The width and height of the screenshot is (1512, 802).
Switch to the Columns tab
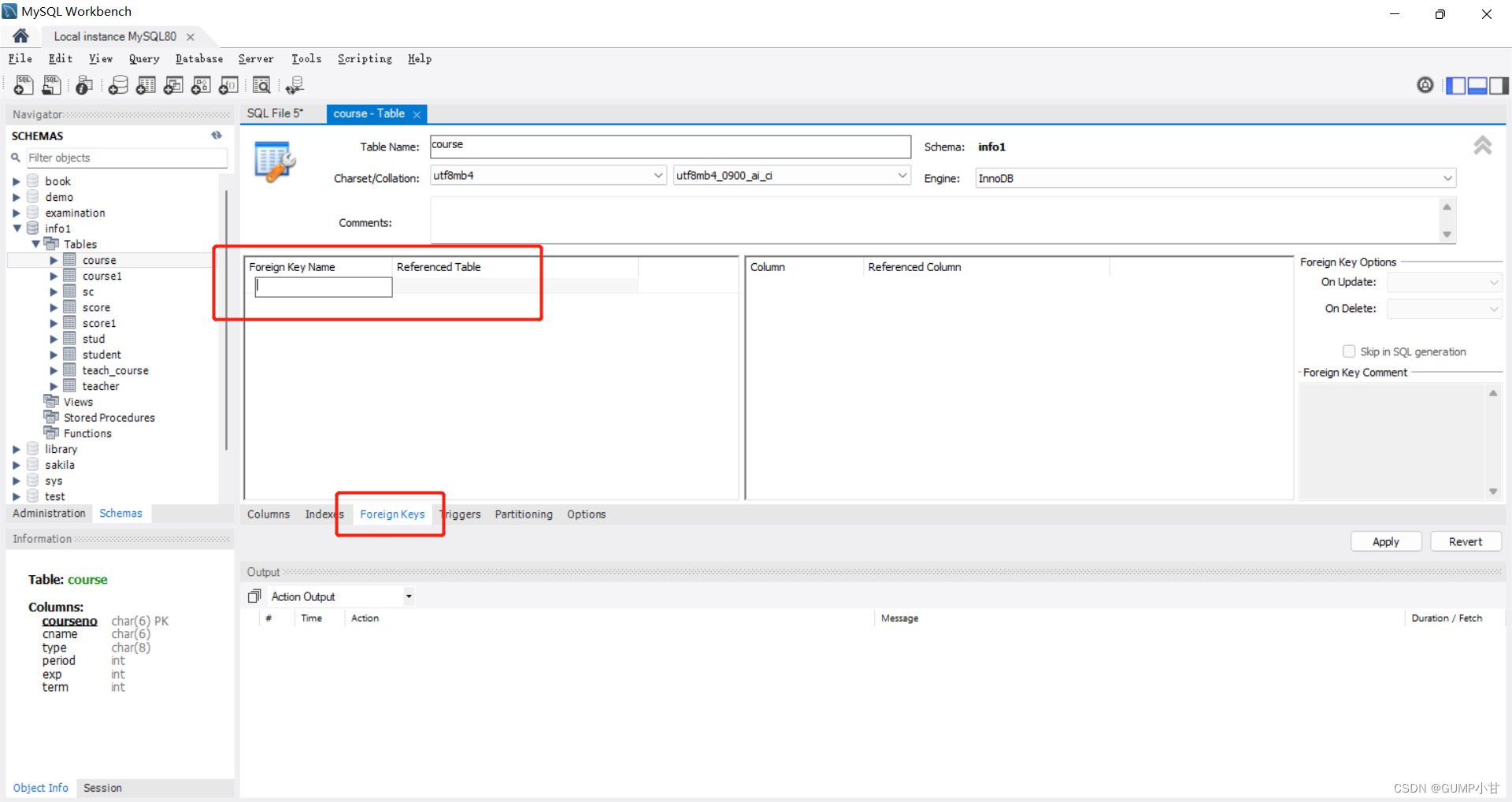click(x=269, y=514)
